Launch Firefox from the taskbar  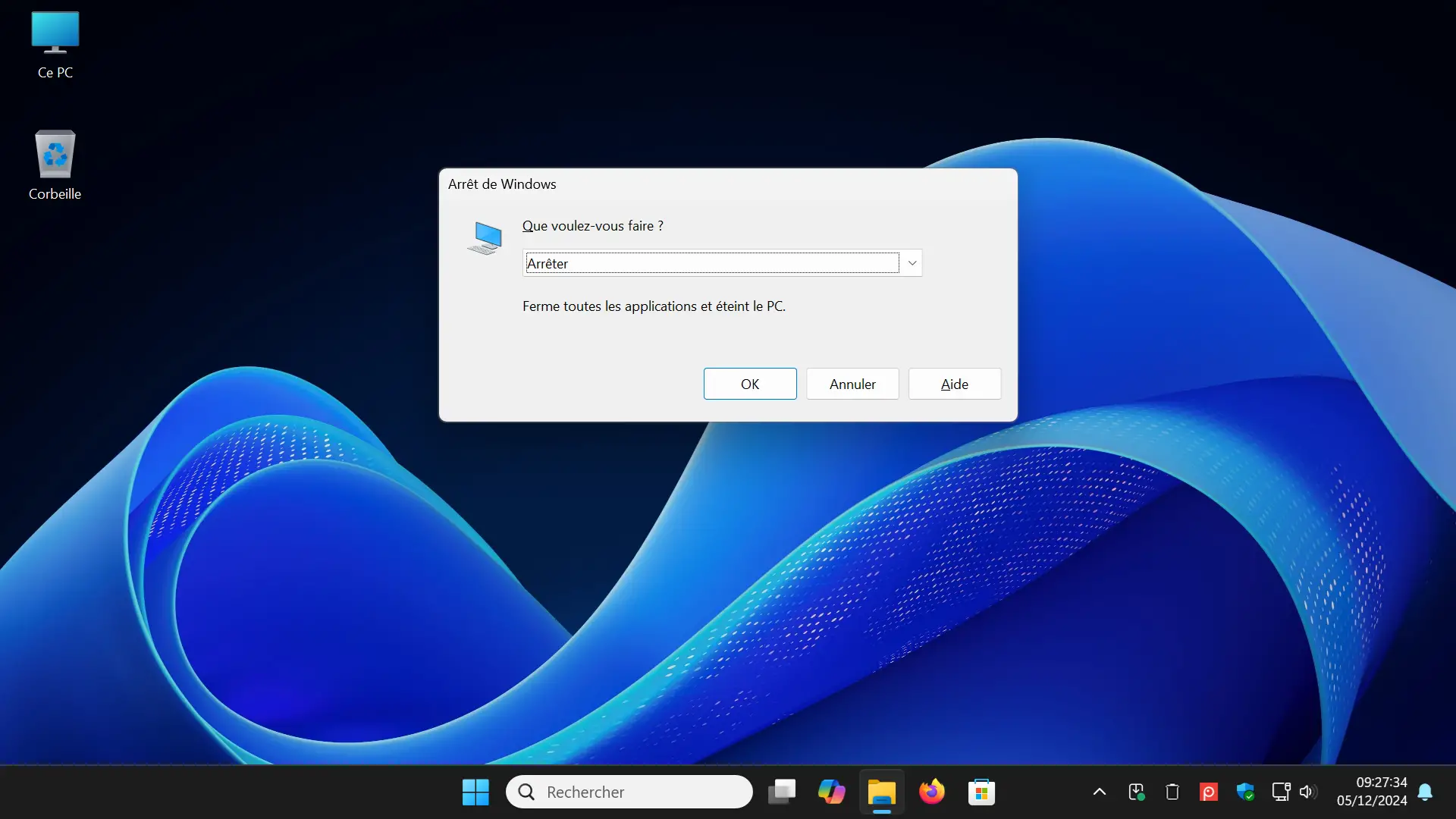(932, 792)
